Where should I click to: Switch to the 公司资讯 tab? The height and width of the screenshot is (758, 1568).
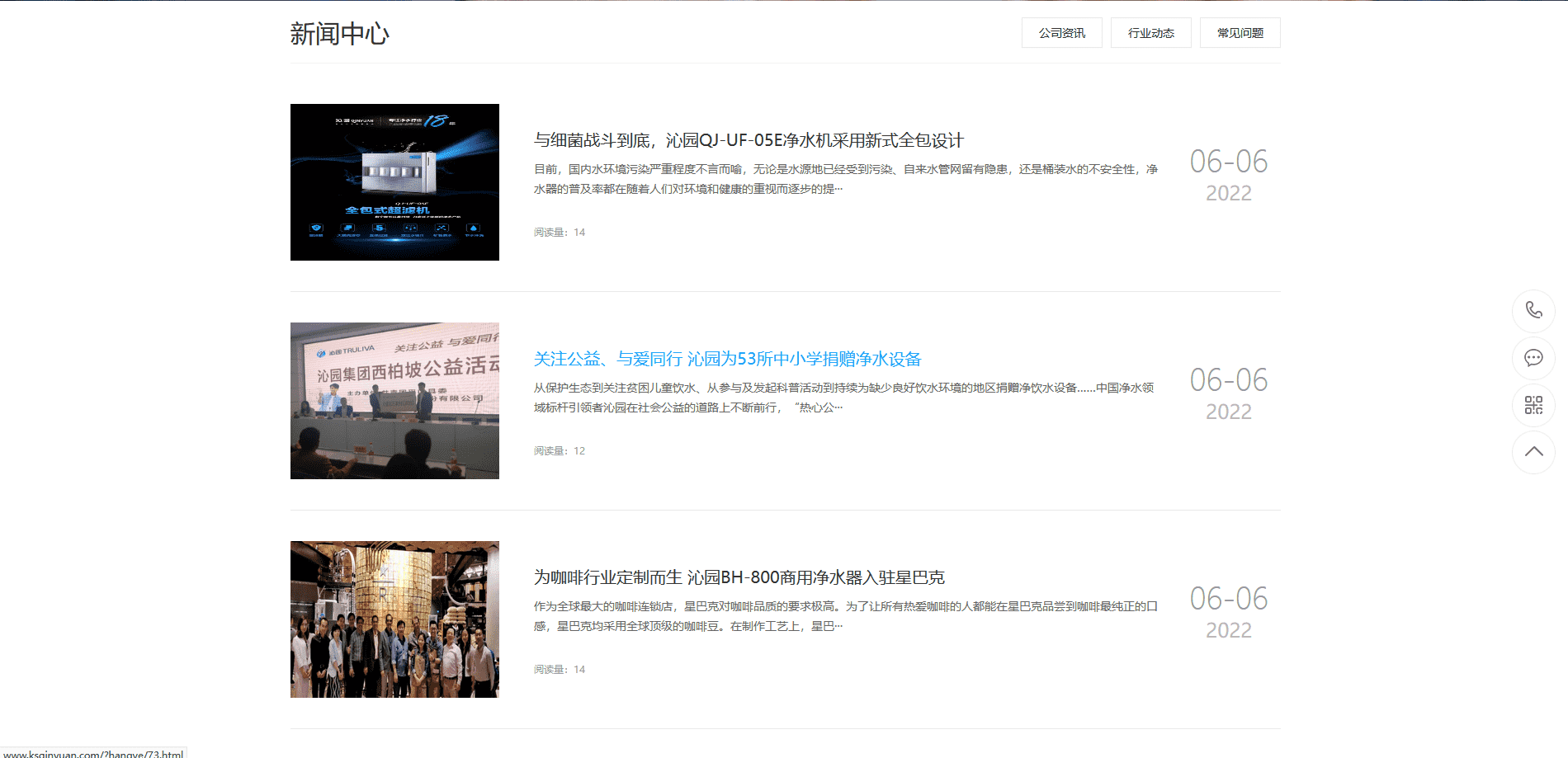1061,33
